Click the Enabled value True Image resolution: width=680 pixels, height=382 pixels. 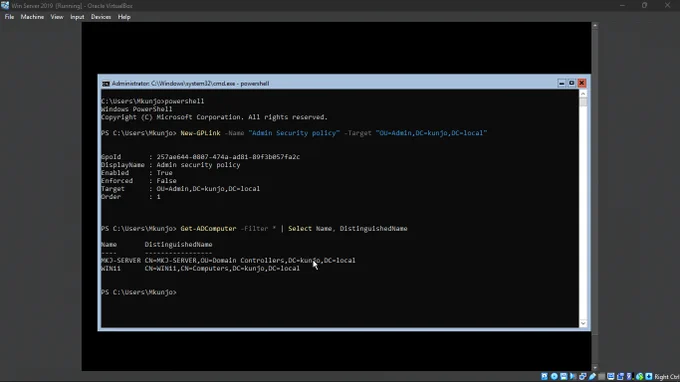click(164, 173)
